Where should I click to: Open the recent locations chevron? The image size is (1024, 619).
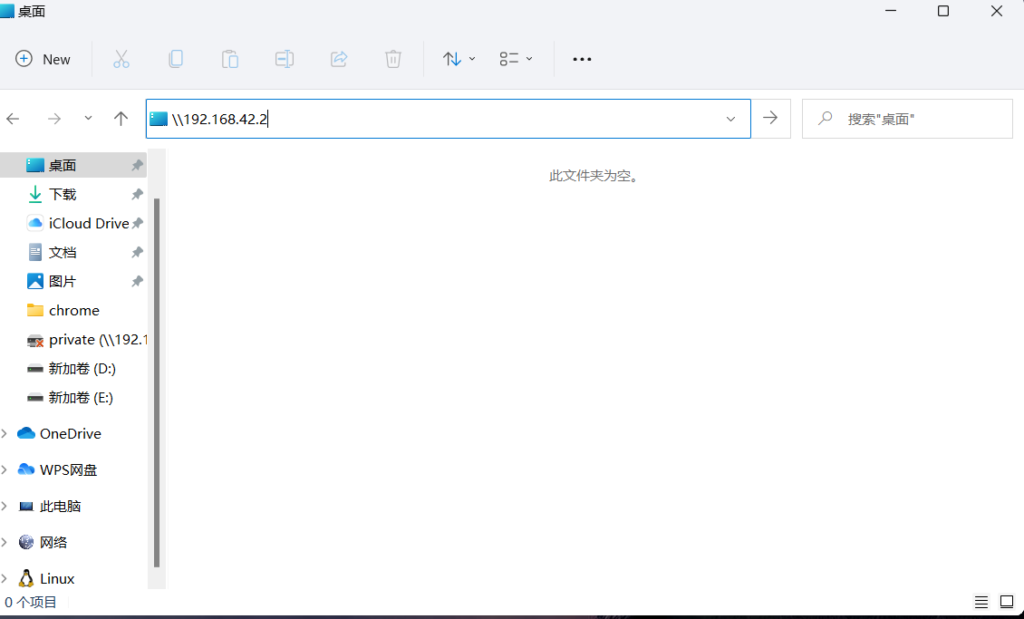tap(88, 118)
